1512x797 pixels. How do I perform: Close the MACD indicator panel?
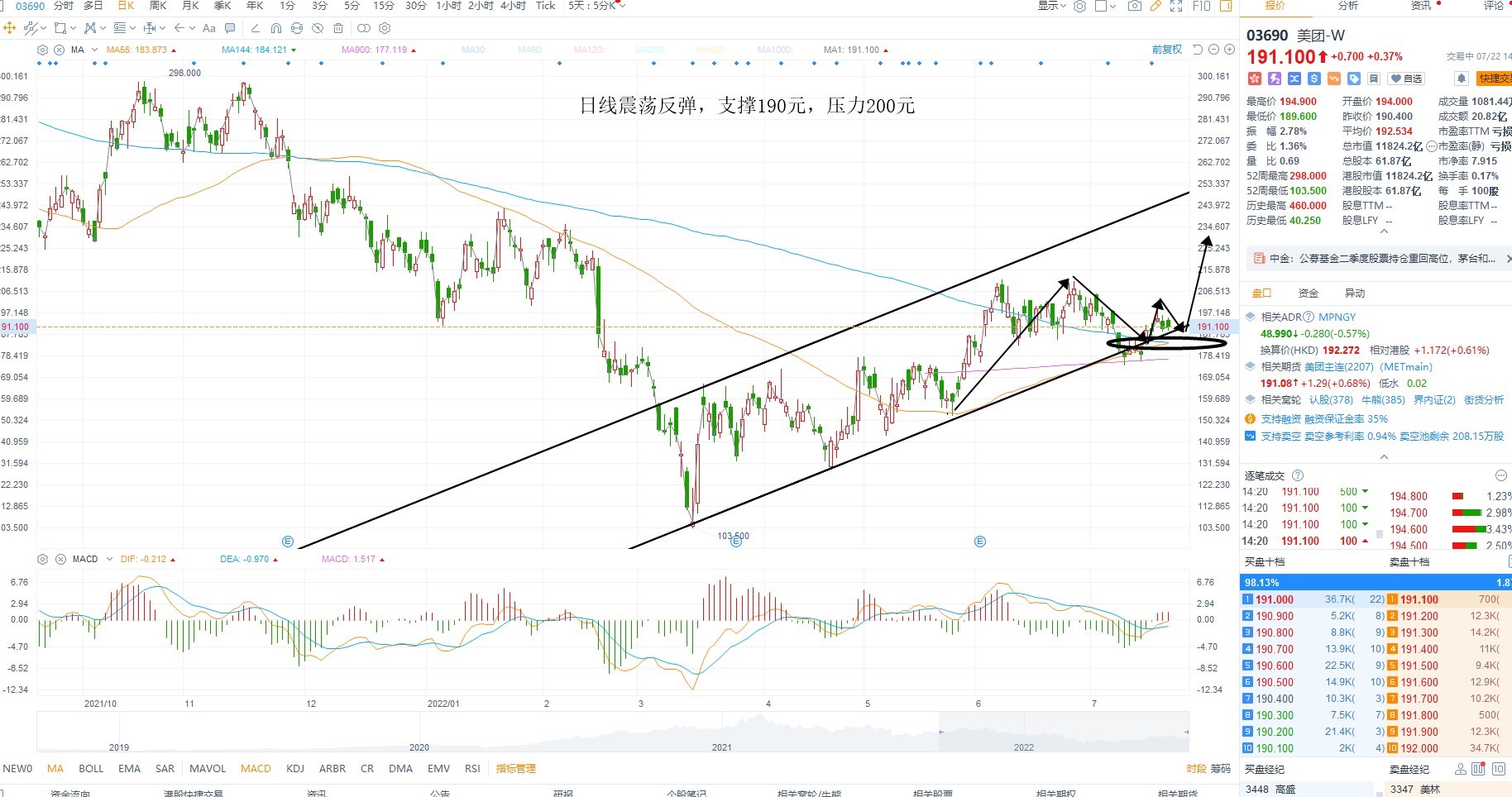[60, 559]
